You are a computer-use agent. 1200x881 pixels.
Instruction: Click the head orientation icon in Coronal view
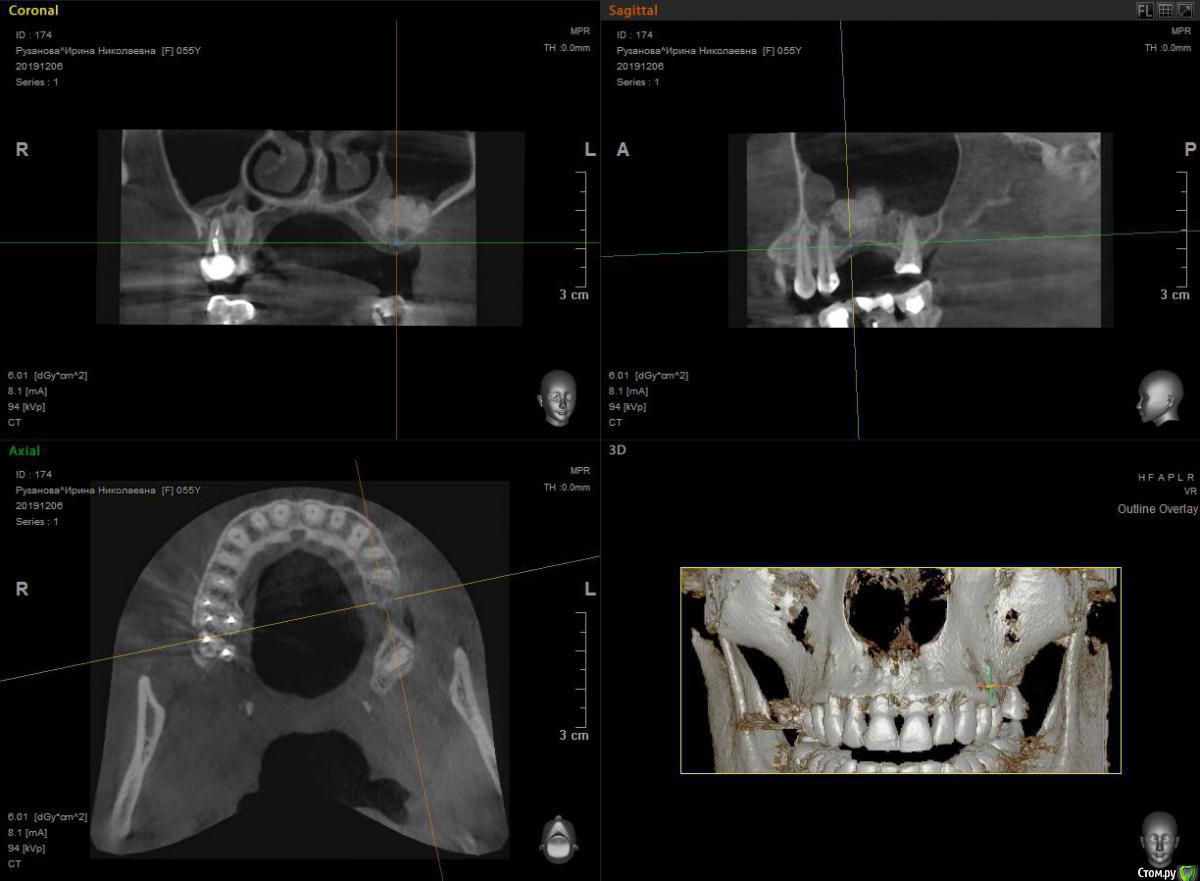(557, 397)
